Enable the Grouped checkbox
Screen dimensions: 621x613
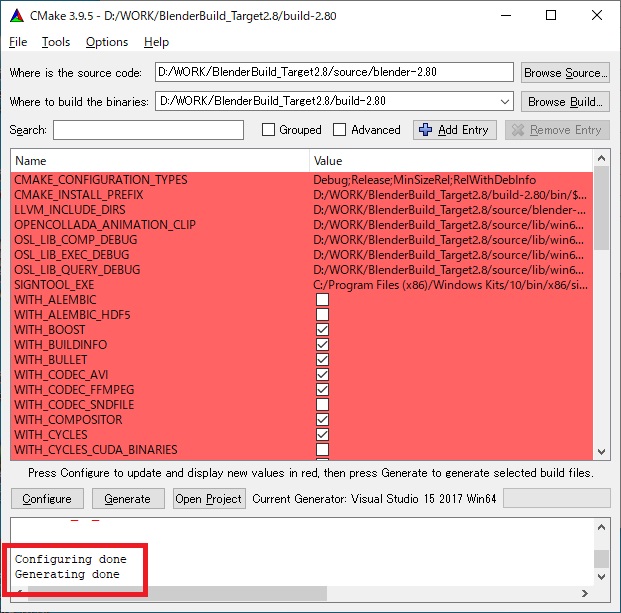pos(268,129)
